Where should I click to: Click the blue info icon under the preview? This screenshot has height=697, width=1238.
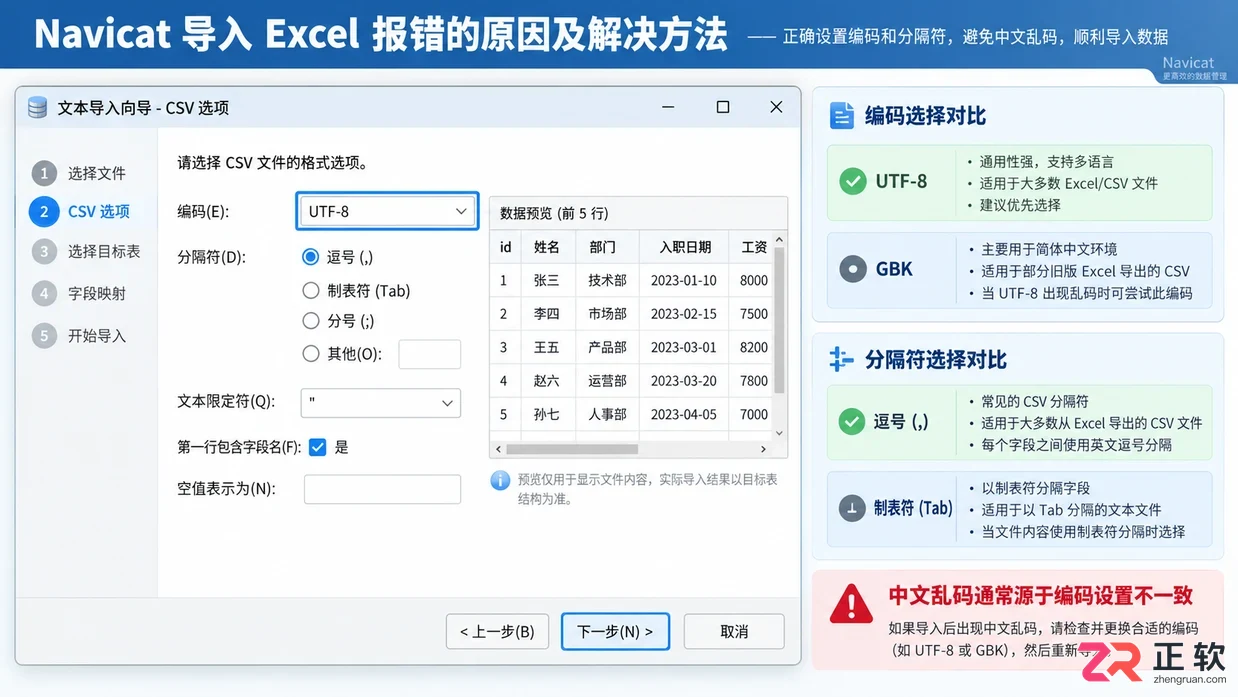(x=500, y=481)
